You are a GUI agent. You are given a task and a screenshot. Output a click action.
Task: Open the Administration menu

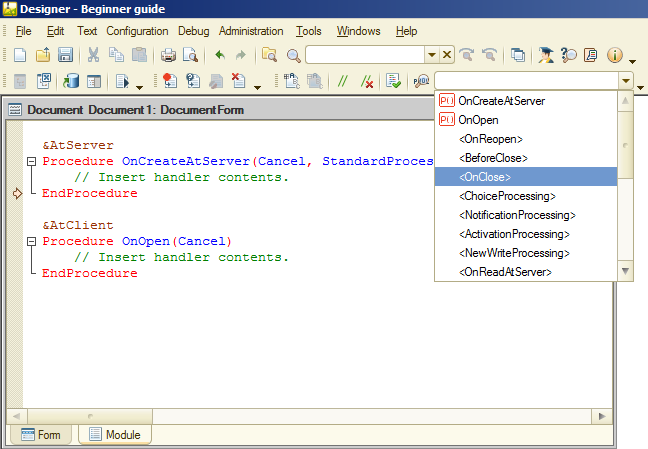[x=251, y=31]
